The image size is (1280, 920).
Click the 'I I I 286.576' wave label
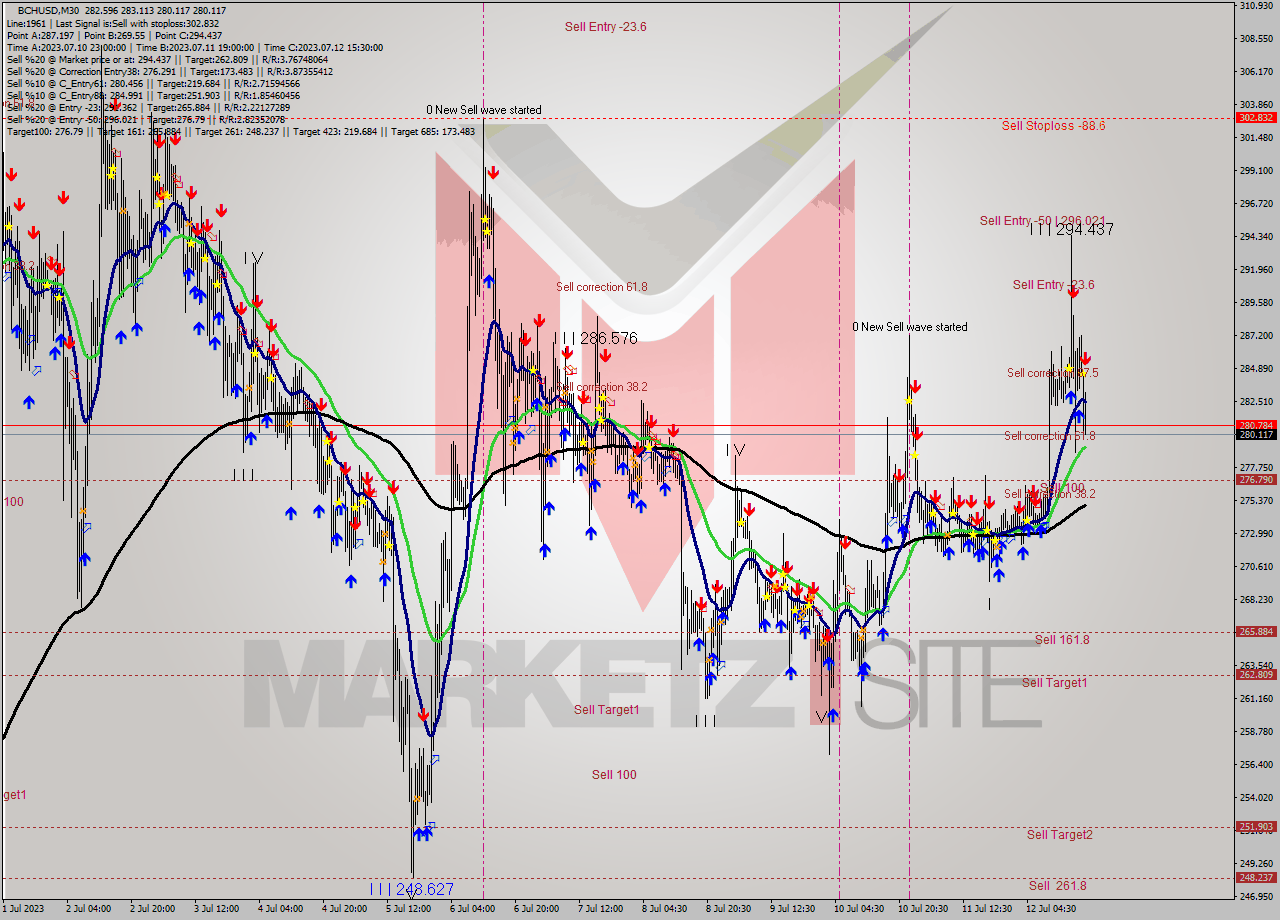coord(598,339)
